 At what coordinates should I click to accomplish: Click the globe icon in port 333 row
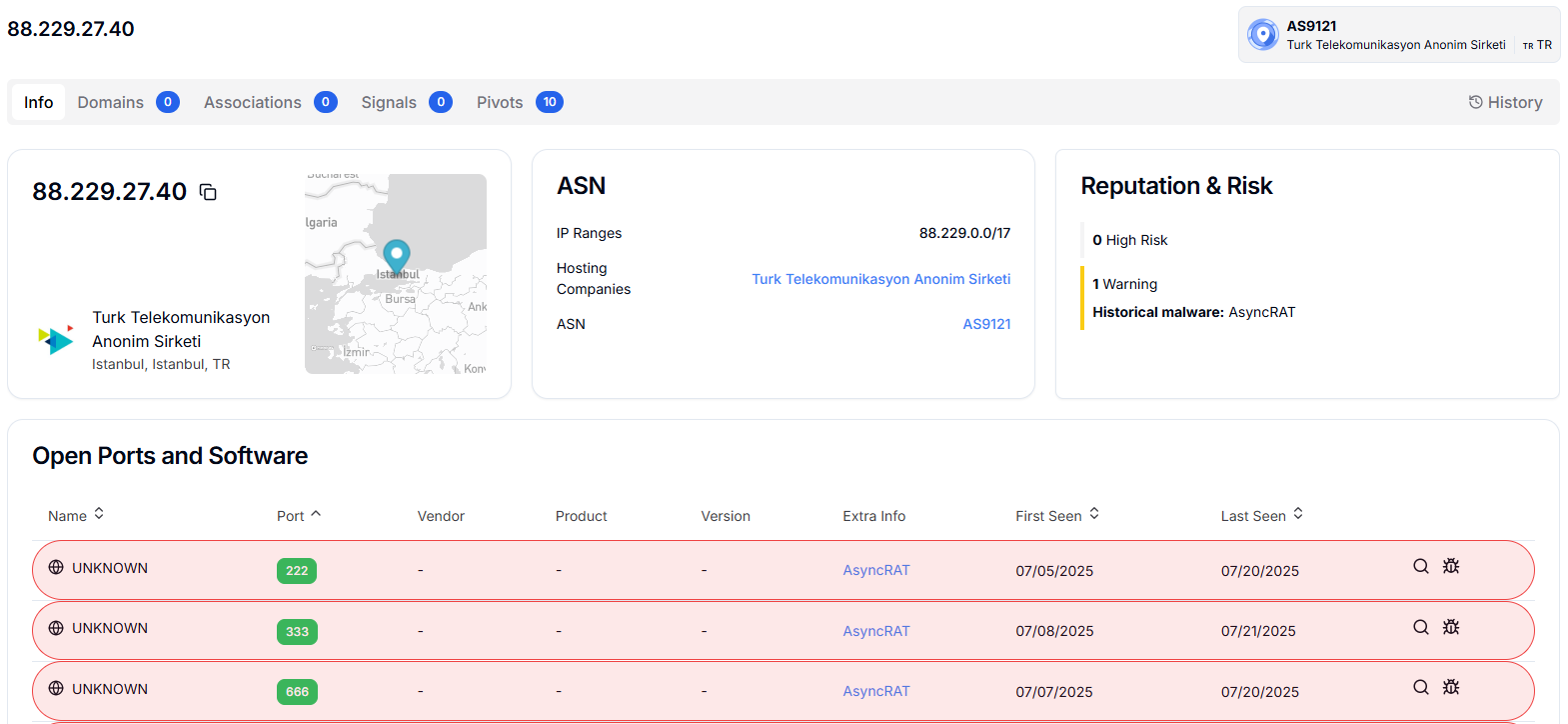pos(56,628)
